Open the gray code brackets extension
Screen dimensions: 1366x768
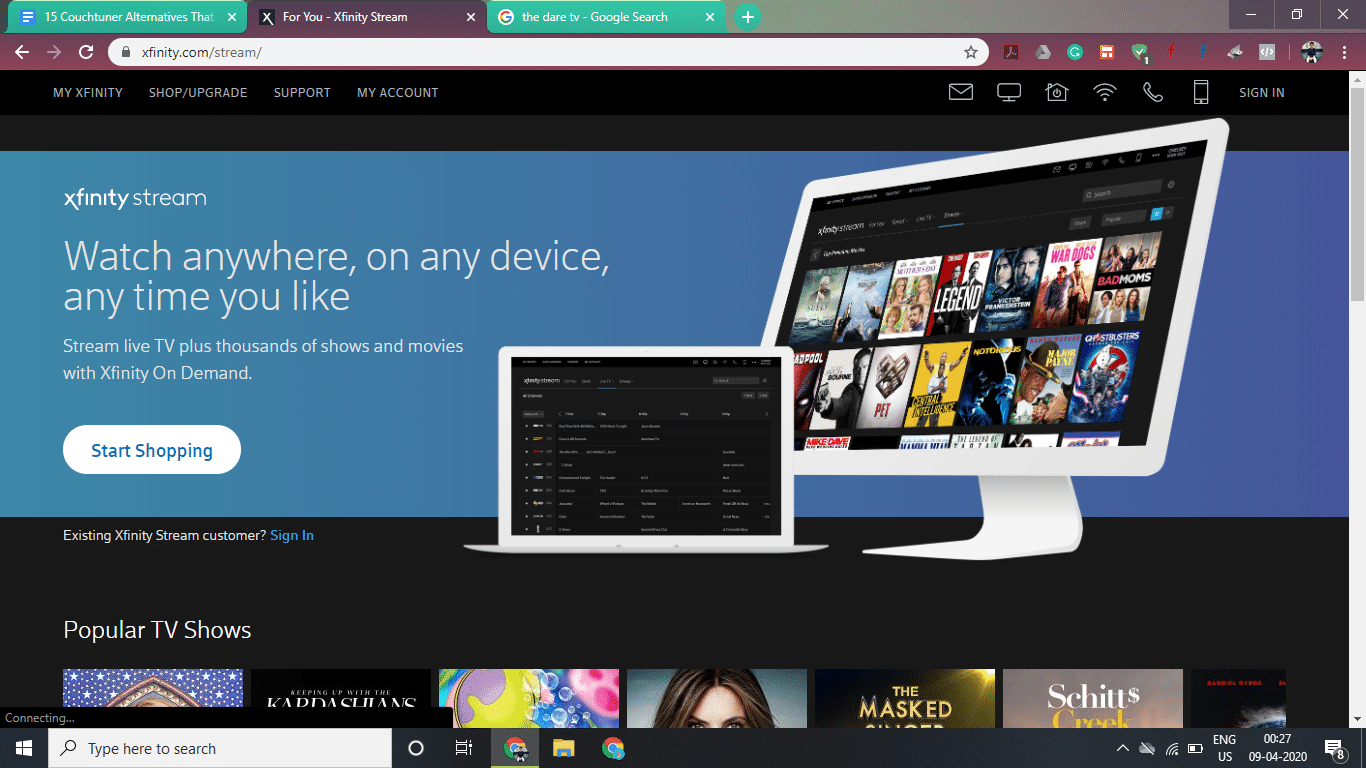[1266, 52]
